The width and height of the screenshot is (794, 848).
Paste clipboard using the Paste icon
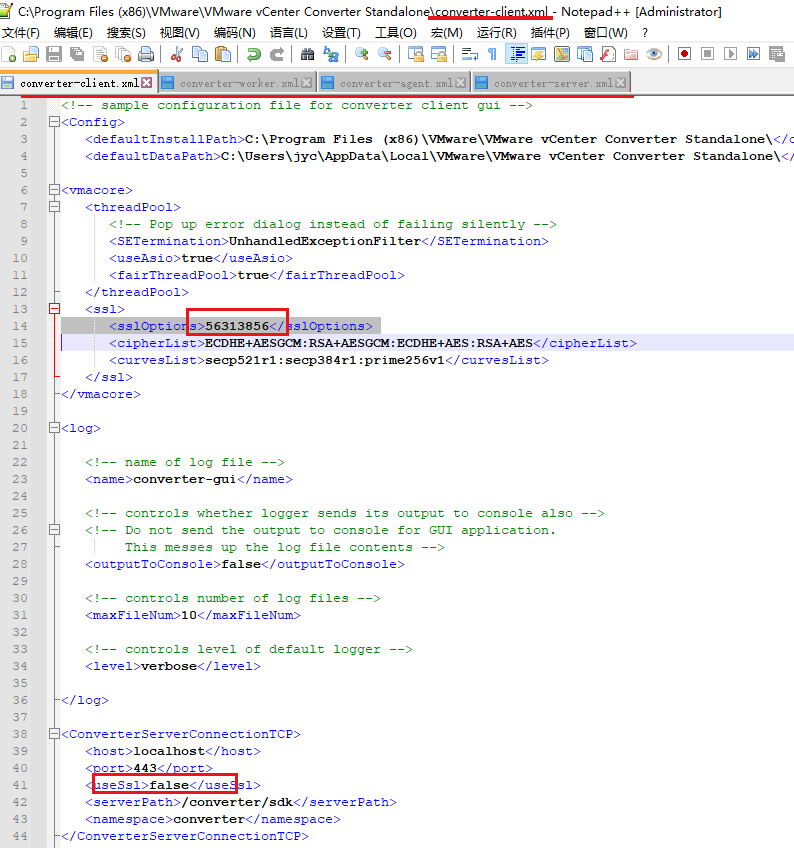[223, 54]
